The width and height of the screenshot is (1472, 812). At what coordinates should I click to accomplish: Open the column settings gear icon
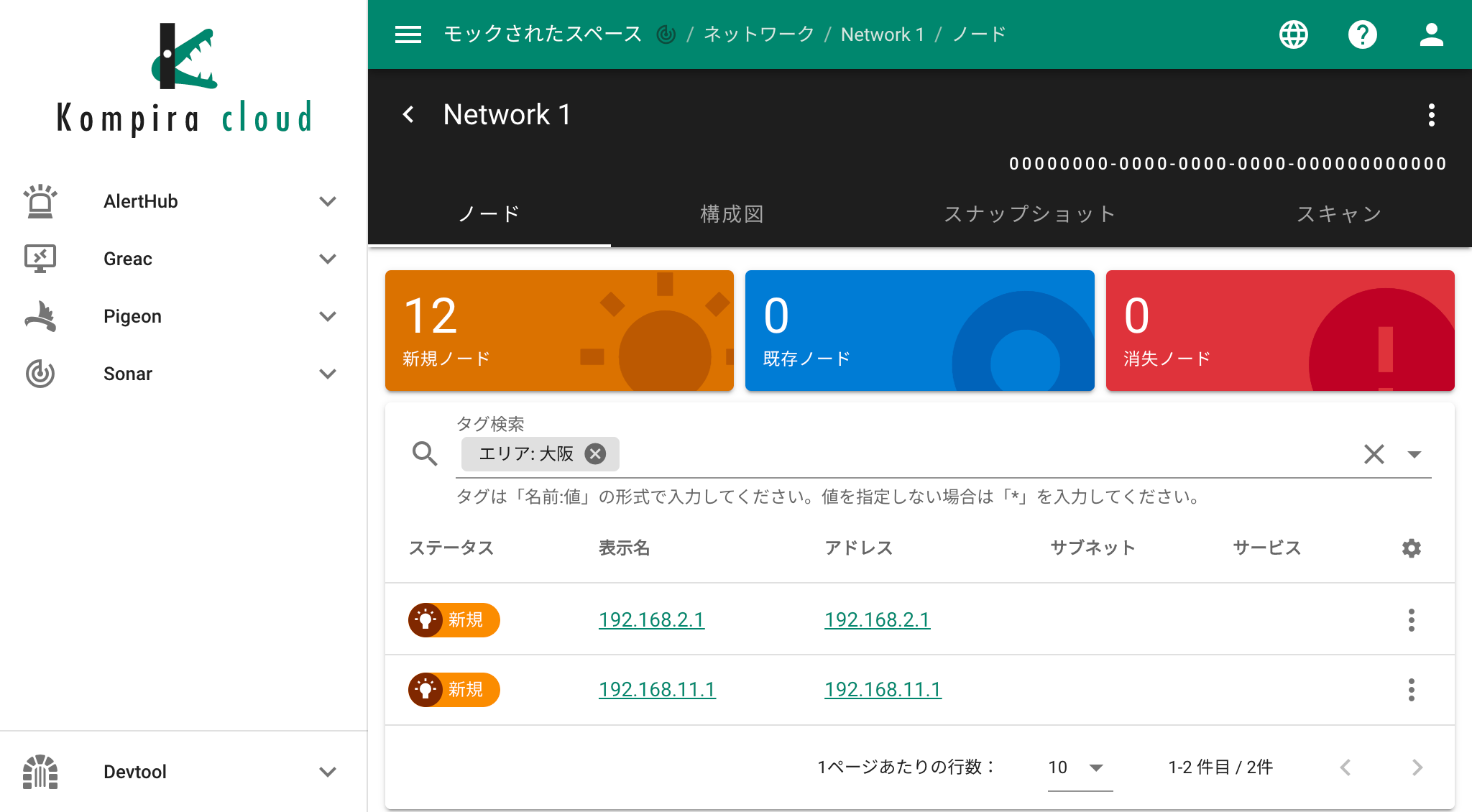1410,548
